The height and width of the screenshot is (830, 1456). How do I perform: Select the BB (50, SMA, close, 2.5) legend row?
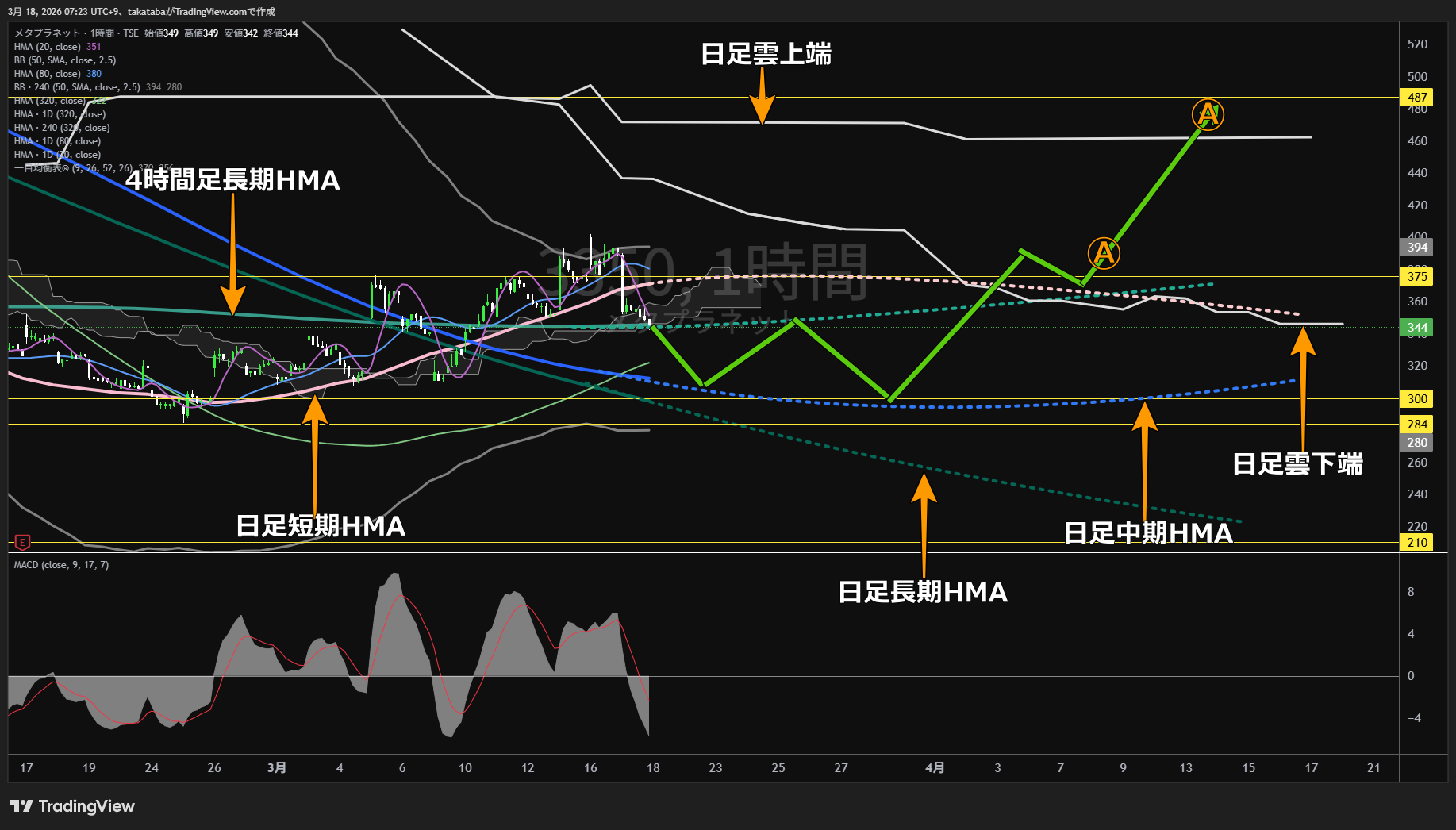(x=65, y=60)
